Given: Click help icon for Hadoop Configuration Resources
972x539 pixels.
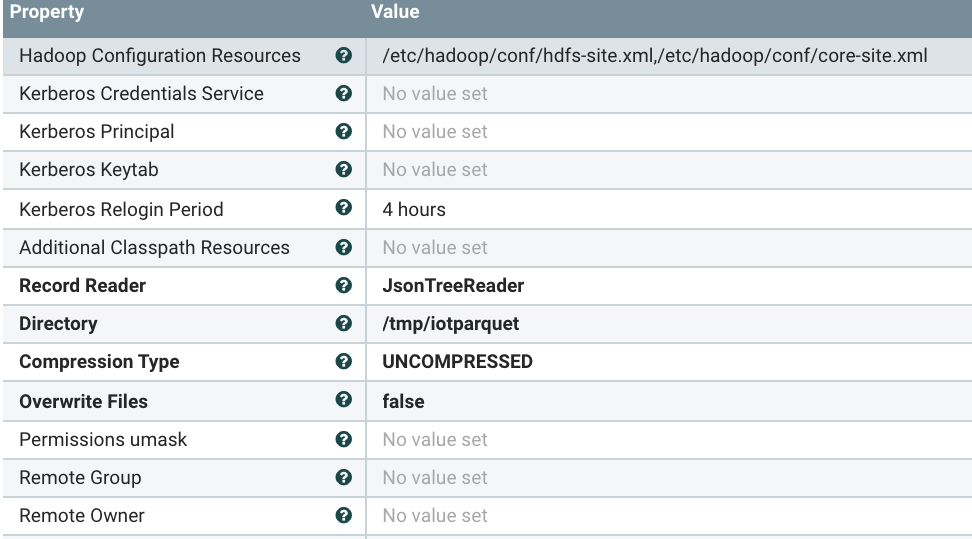Looking at the screenshot, I should 343,56.
